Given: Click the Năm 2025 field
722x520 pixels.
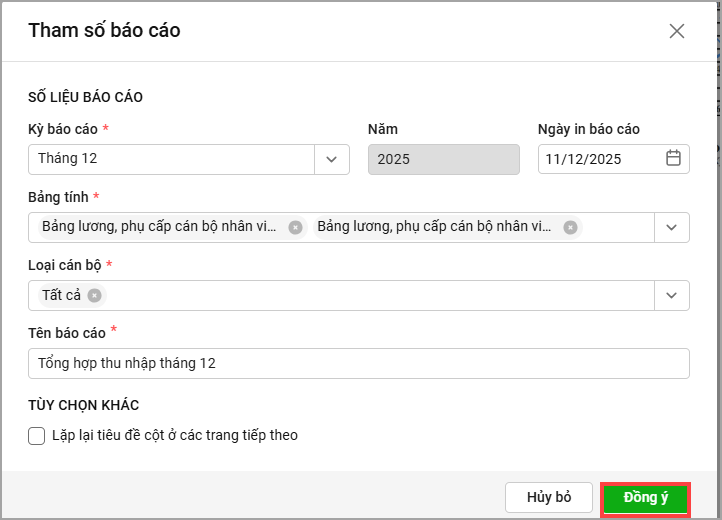Looking at the screenshot, I should [x=443, y=159].
